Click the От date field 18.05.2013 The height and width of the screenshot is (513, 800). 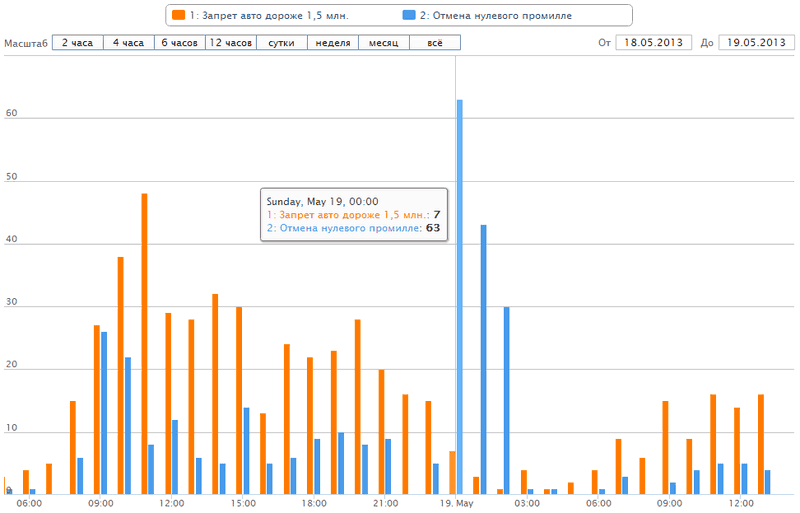coord(654,42)
